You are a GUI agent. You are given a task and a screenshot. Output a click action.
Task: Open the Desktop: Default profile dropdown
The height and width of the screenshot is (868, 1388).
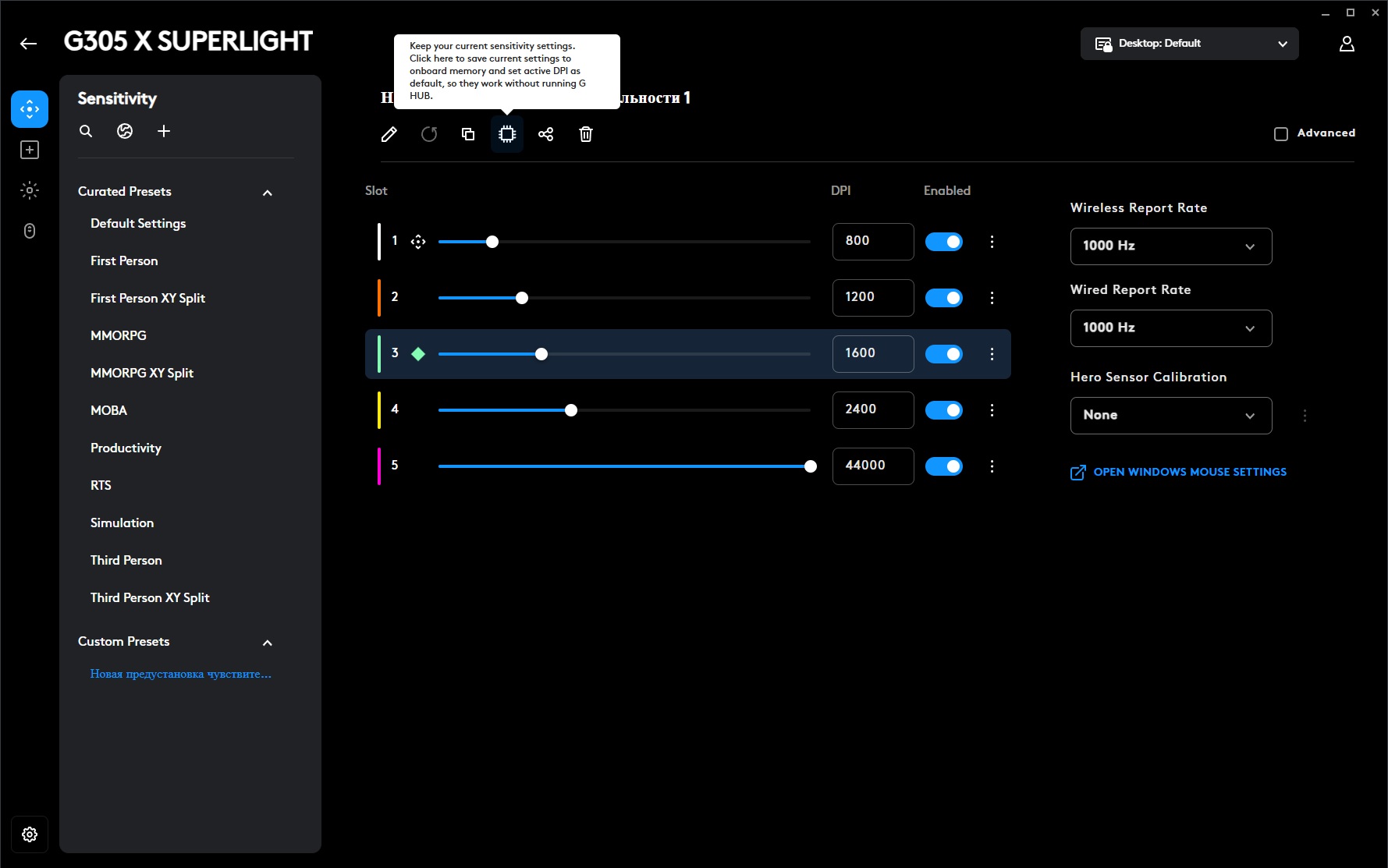coord(1190,44)
